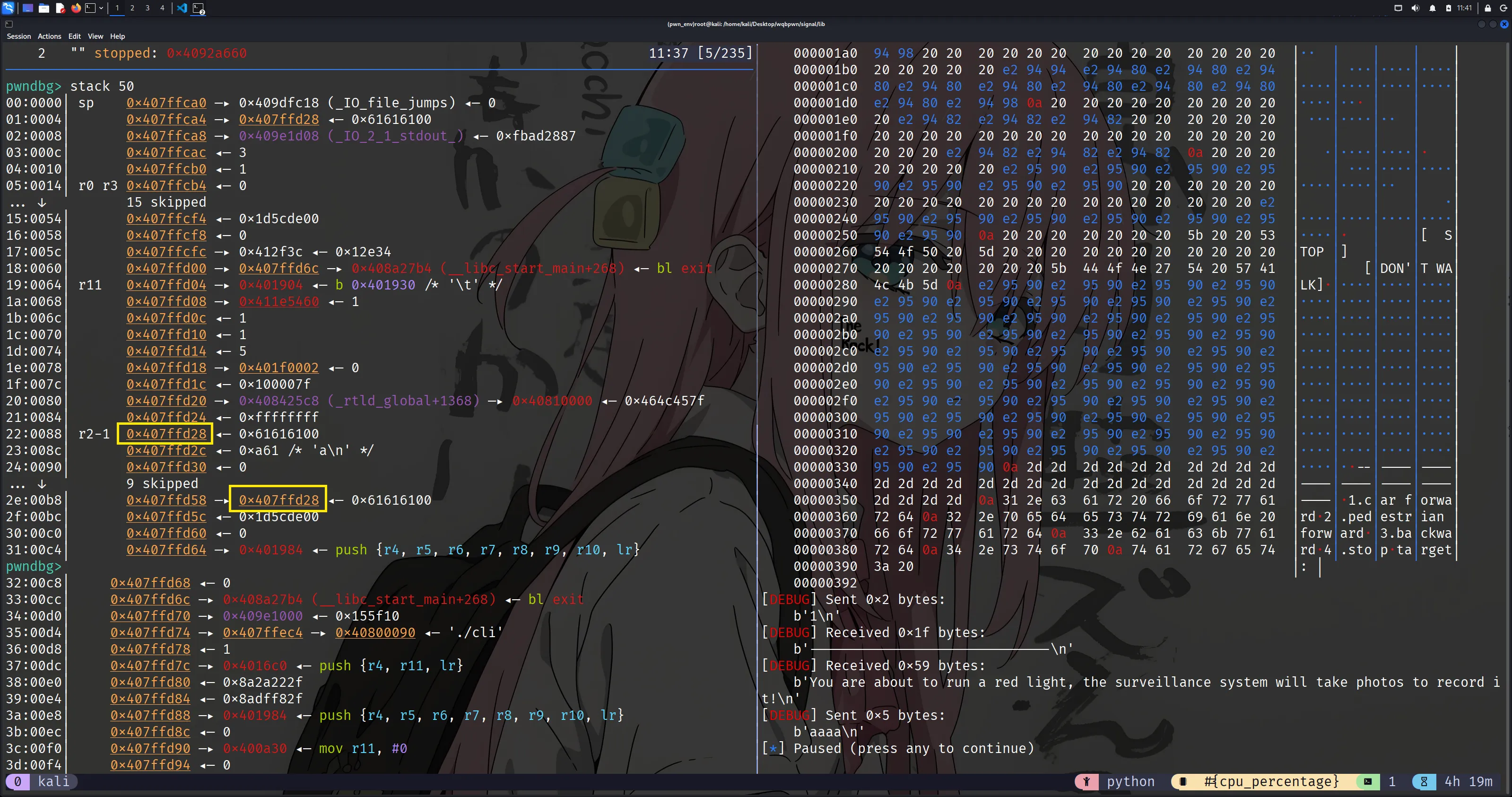Click the './cli' string in row 35
This screenshot has height=797, width=1512.
coord(476,633)
